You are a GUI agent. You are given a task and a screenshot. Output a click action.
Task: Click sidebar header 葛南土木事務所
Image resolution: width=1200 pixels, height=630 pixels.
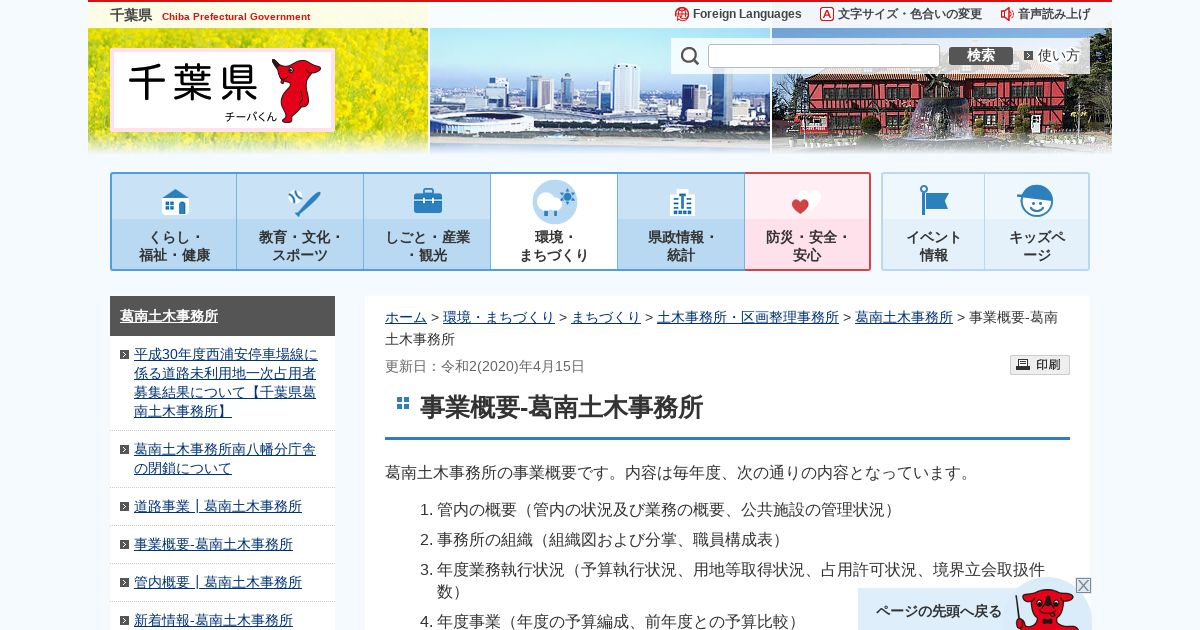(x=169, y=316)
